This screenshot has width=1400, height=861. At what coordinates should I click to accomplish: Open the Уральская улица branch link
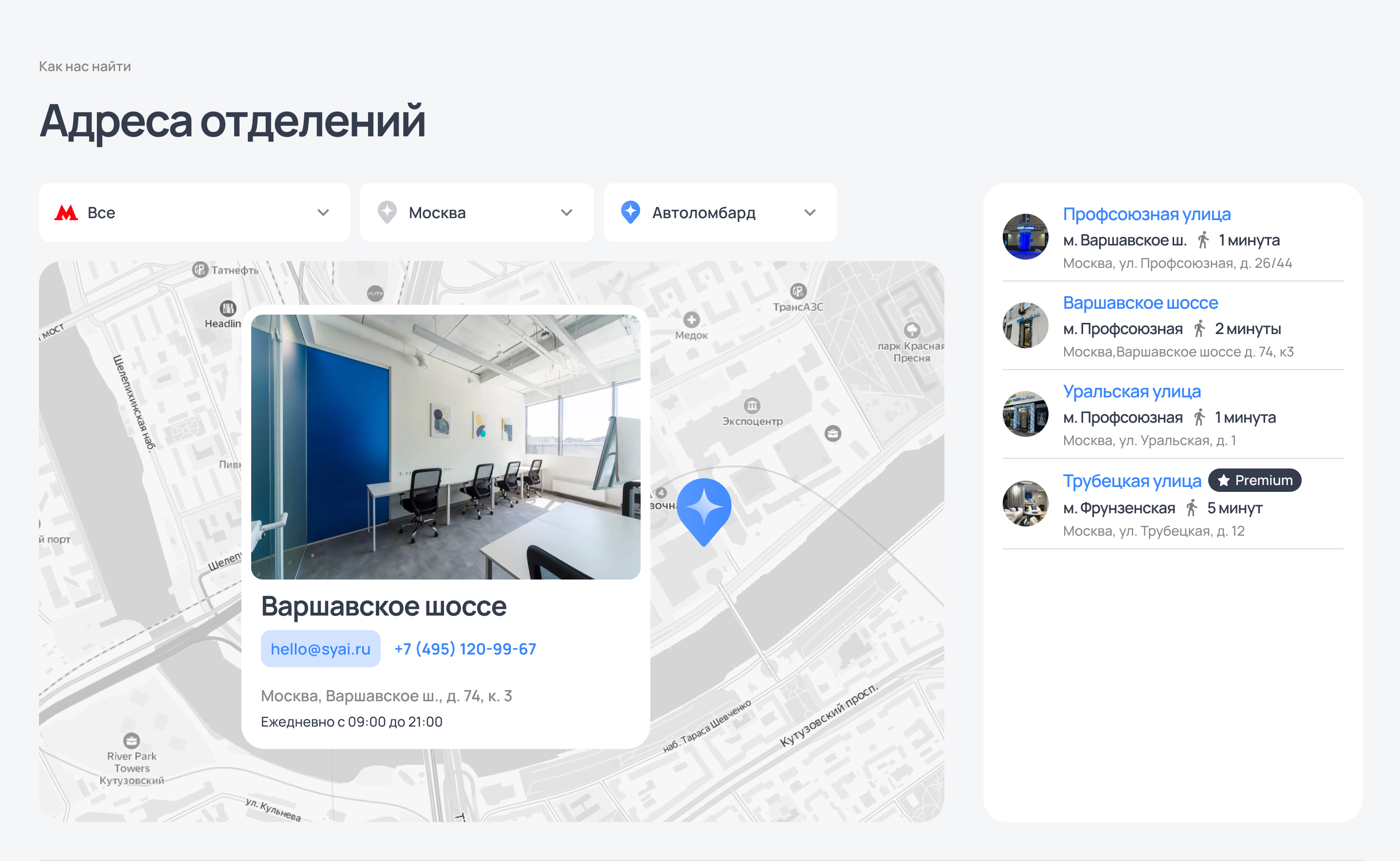click(1132, 392)
